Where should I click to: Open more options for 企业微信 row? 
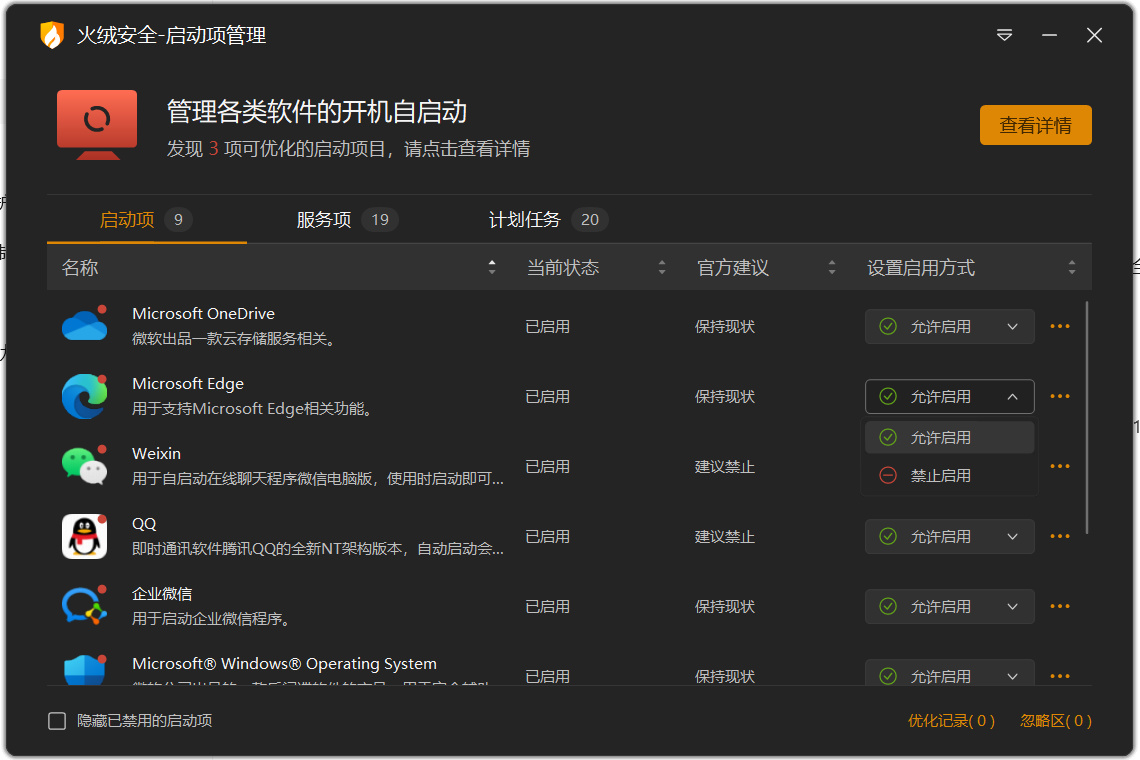[x=1060, y=607]
